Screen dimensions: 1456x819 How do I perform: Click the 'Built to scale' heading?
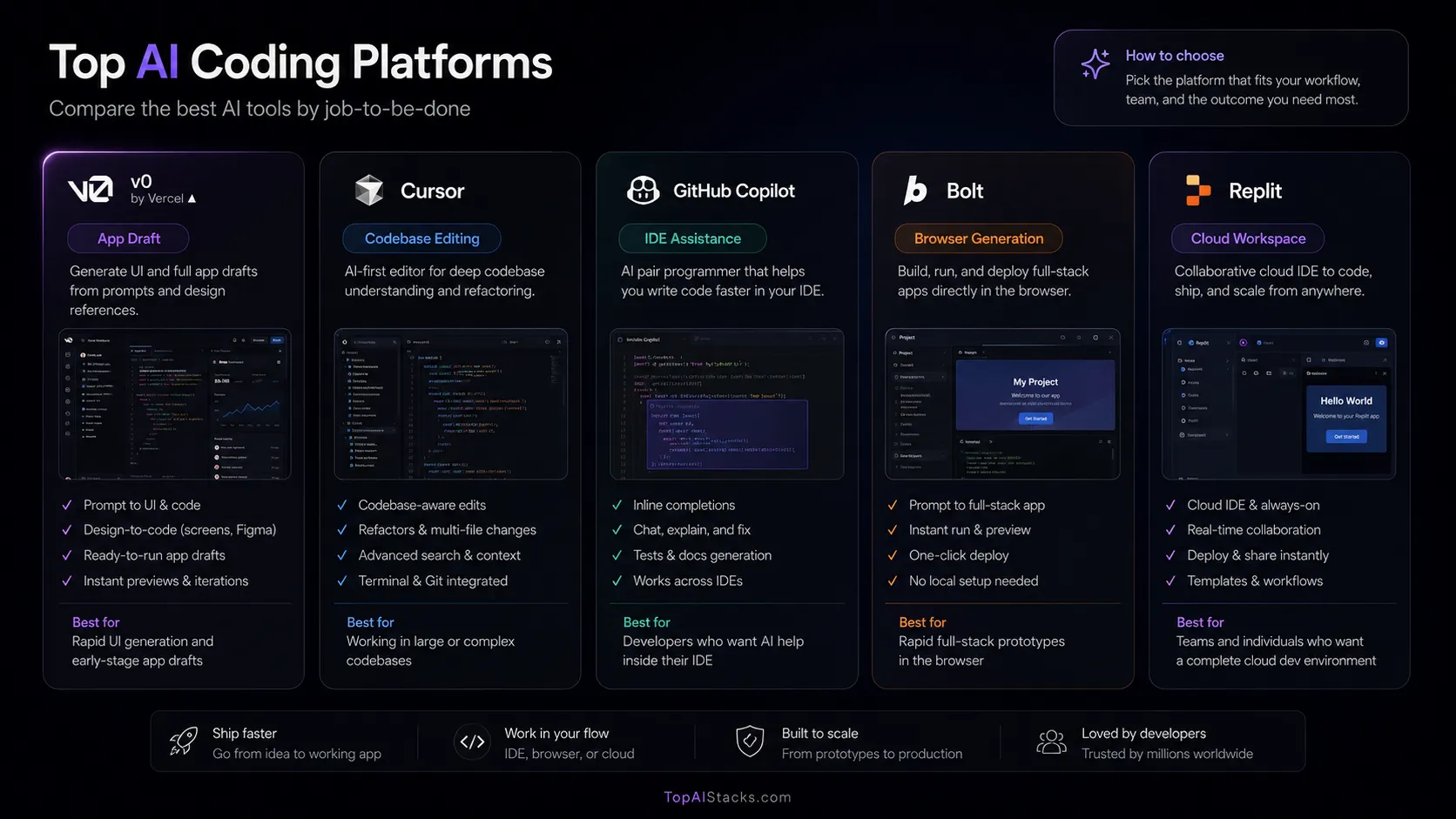(819, 734)
